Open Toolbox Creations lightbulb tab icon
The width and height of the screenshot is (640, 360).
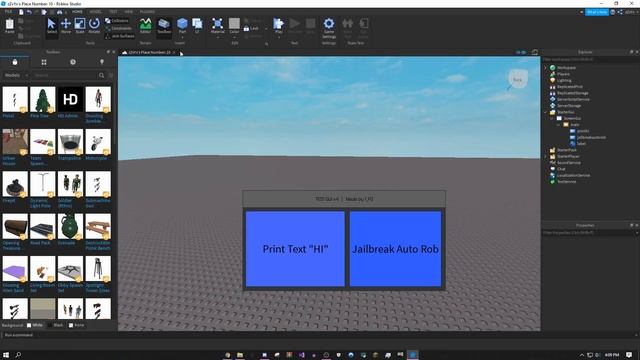[102, 62]
